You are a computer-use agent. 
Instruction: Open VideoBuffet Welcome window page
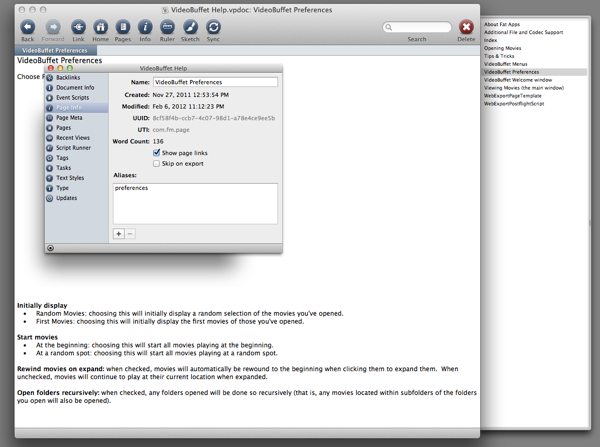coord(518,80)
